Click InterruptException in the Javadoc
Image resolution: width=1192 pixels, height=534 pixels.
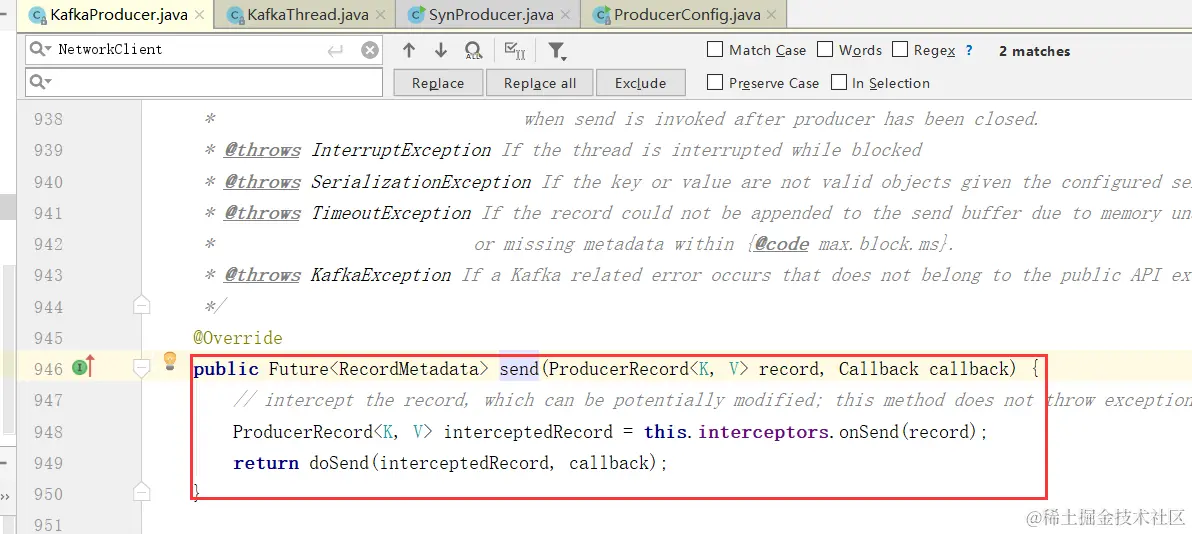pos(401,150)
